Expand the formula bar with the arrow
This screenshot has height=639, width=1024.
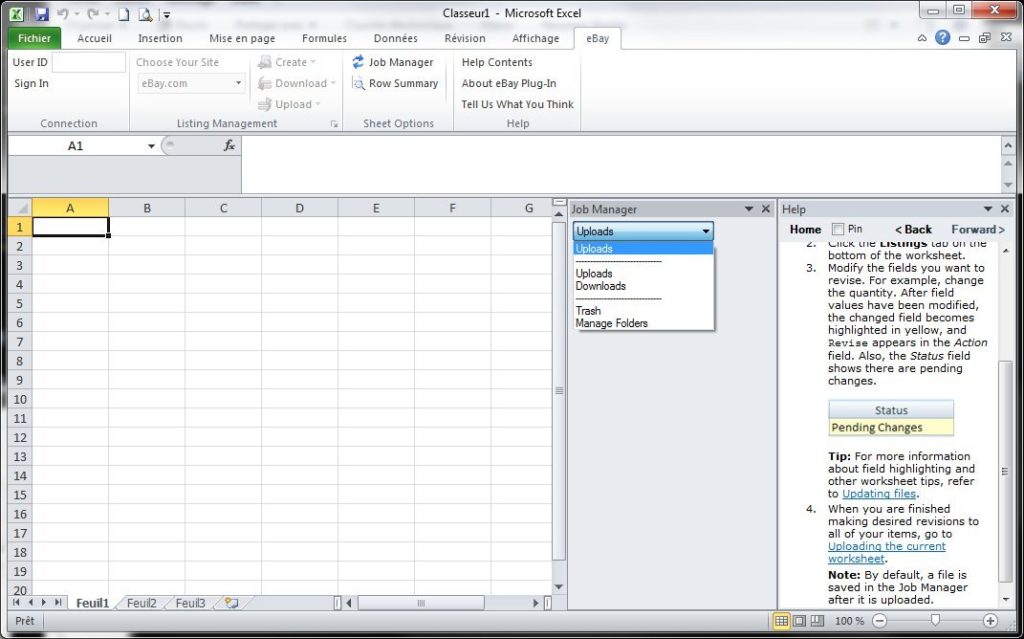[1008, 144]
